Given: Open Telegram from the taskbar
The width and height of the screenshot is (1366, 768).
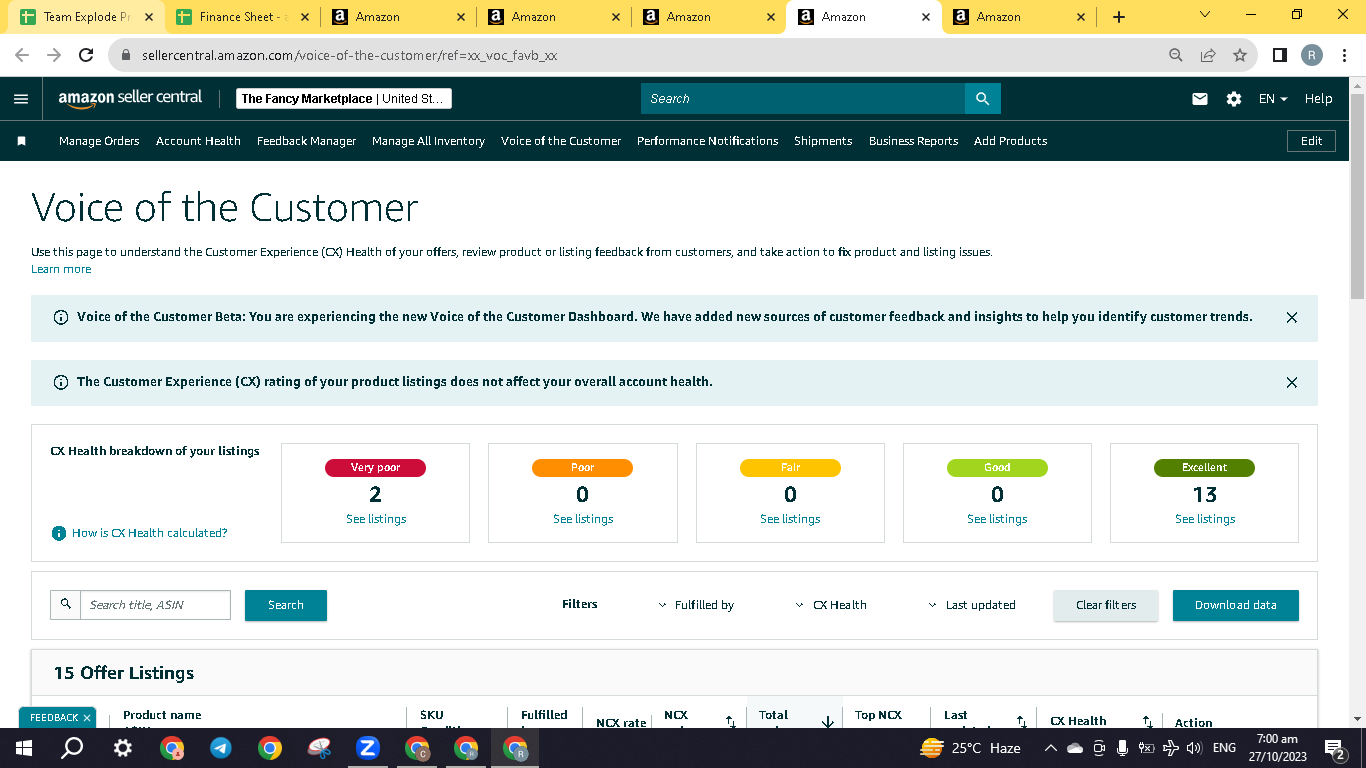Looking at the screenshot, I should [x=220, y=748].
